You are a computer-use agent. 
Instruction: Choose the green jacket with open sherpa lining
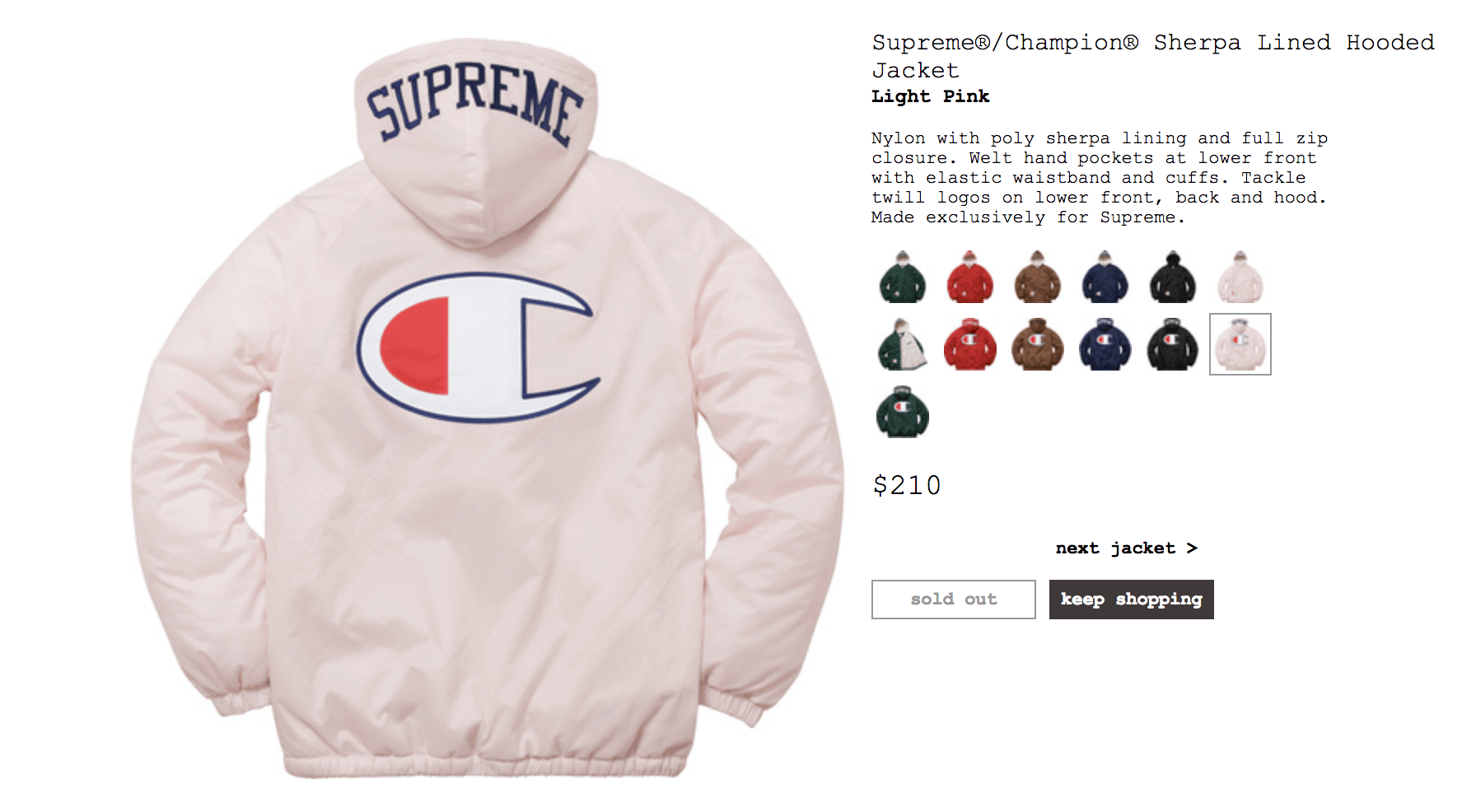pos(903,344)
